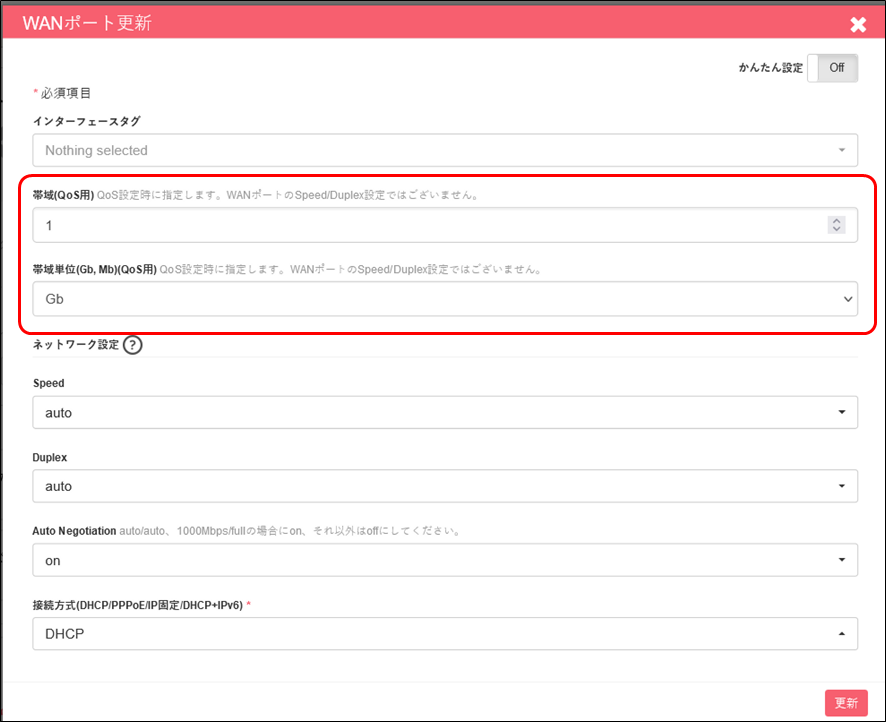The image size is (886, 722).
Task: Open the Duplex dropdown set to auto
Action: click(x=445, y=486)
